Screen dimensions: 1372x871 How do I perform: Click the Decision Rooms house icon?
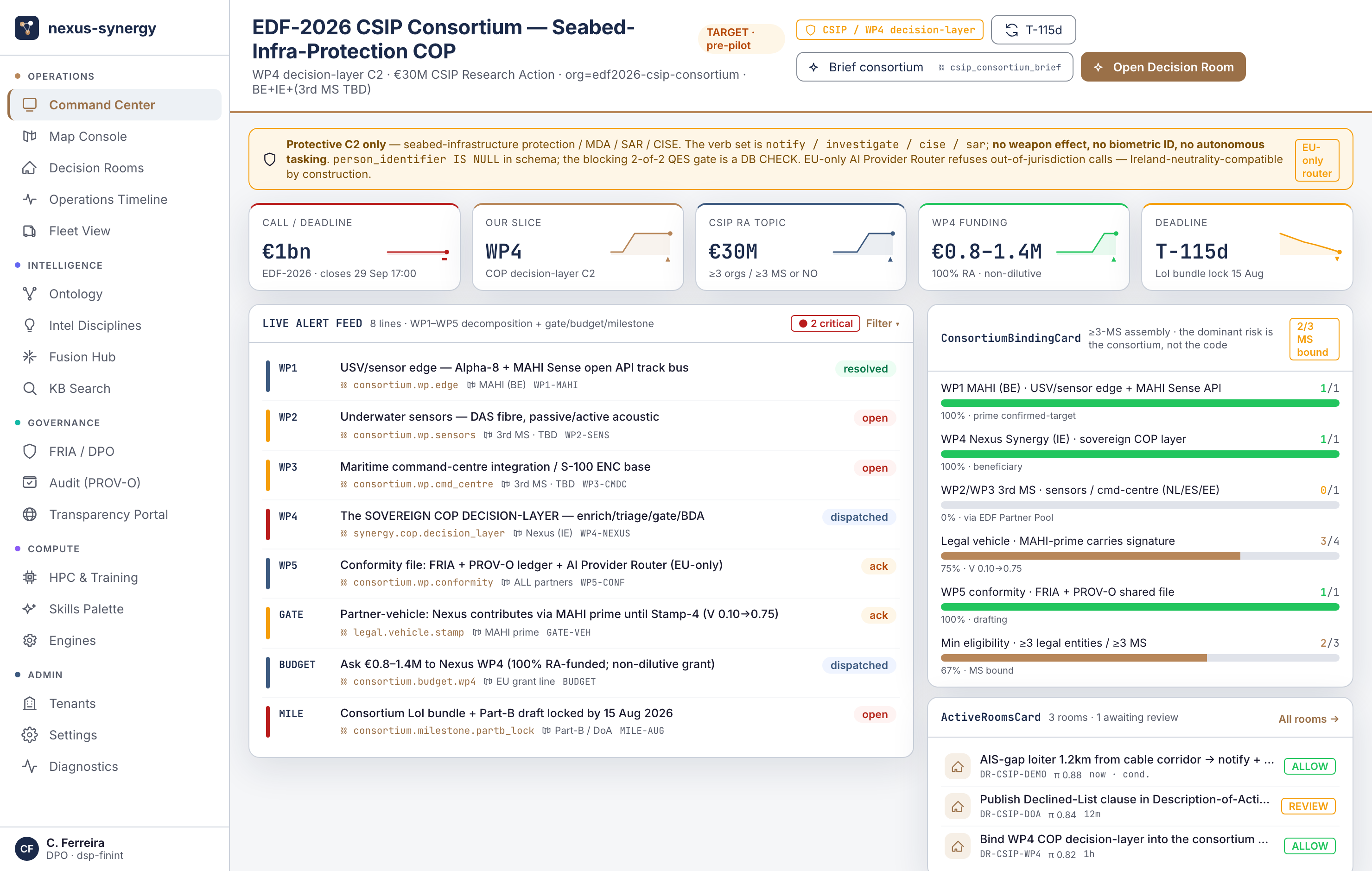click(30, 167)
